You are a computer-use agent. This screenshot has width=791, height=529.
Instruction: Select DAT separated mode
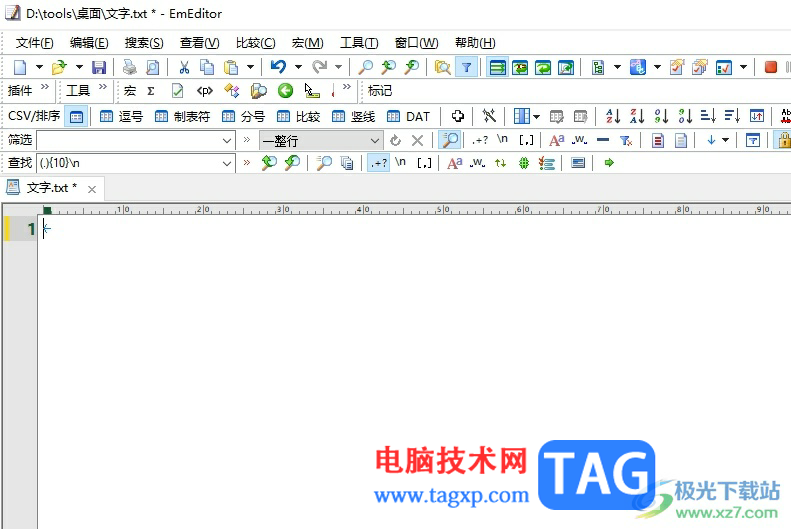click(408, 116)
